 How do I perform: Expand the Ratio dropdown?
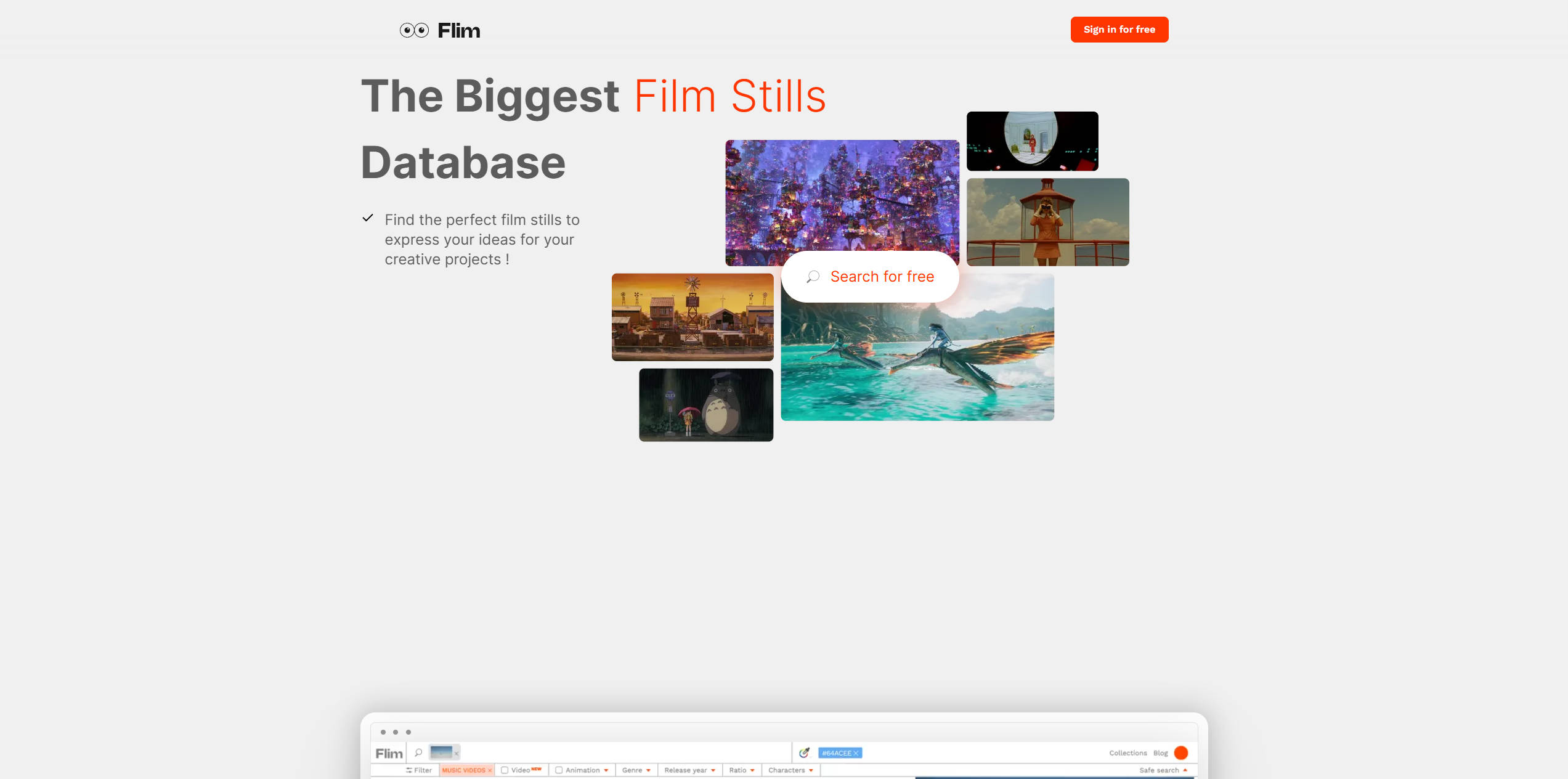pos(742,770)
